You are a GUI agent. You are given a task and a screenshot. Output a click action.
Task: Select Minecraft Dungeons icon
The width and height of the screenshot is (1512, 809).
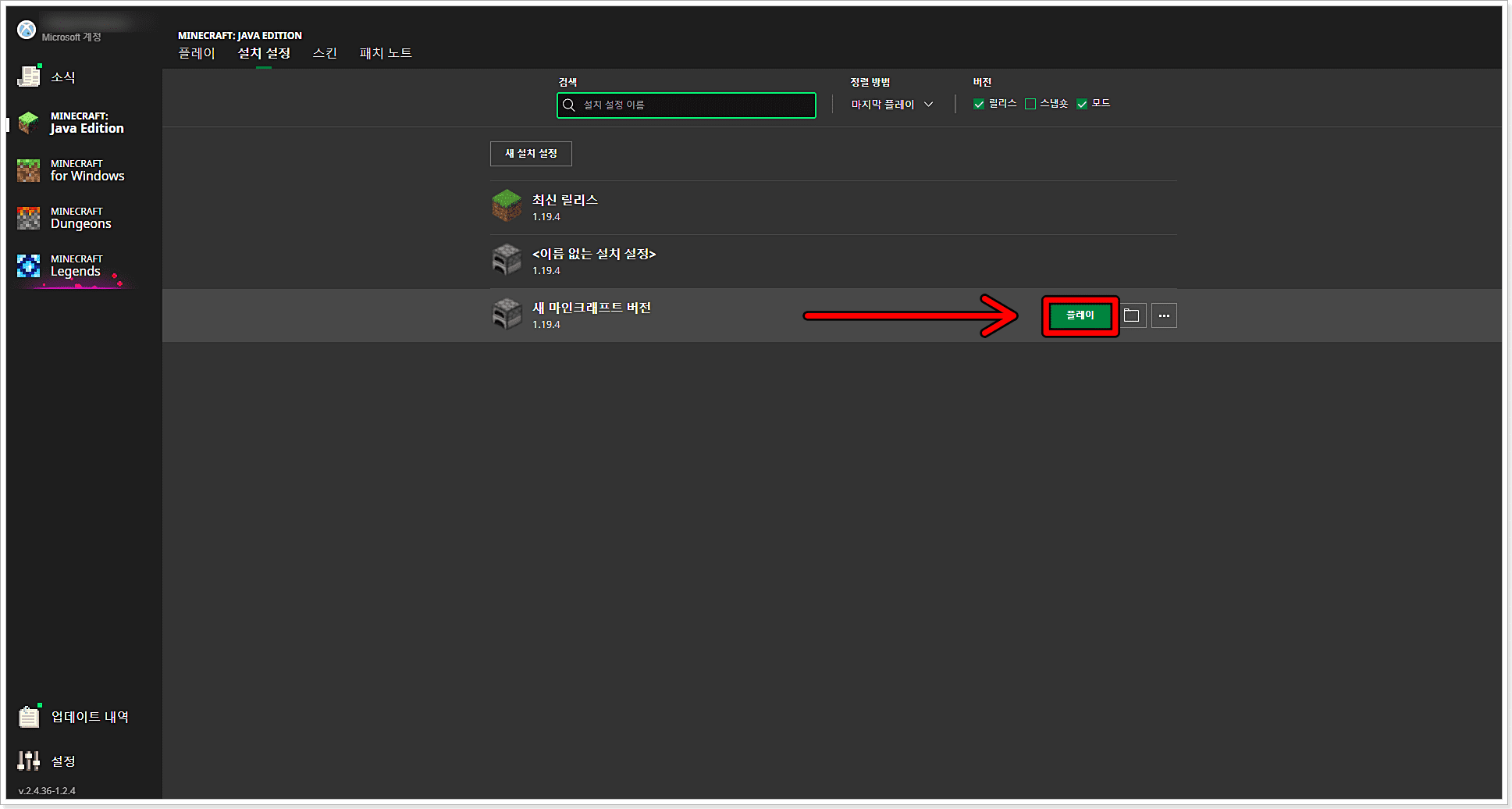tap(29, 218)
